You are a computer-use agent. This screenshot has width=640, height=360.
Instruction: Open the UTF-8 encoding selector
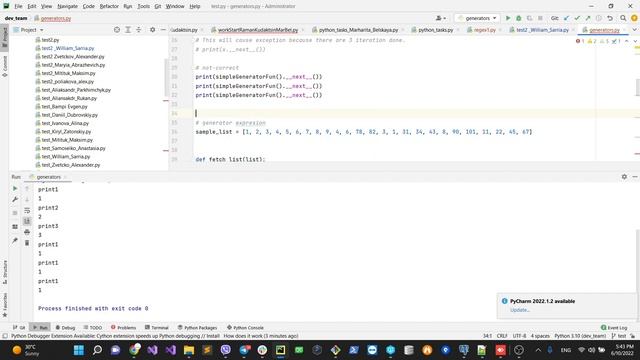pos(519,336)
